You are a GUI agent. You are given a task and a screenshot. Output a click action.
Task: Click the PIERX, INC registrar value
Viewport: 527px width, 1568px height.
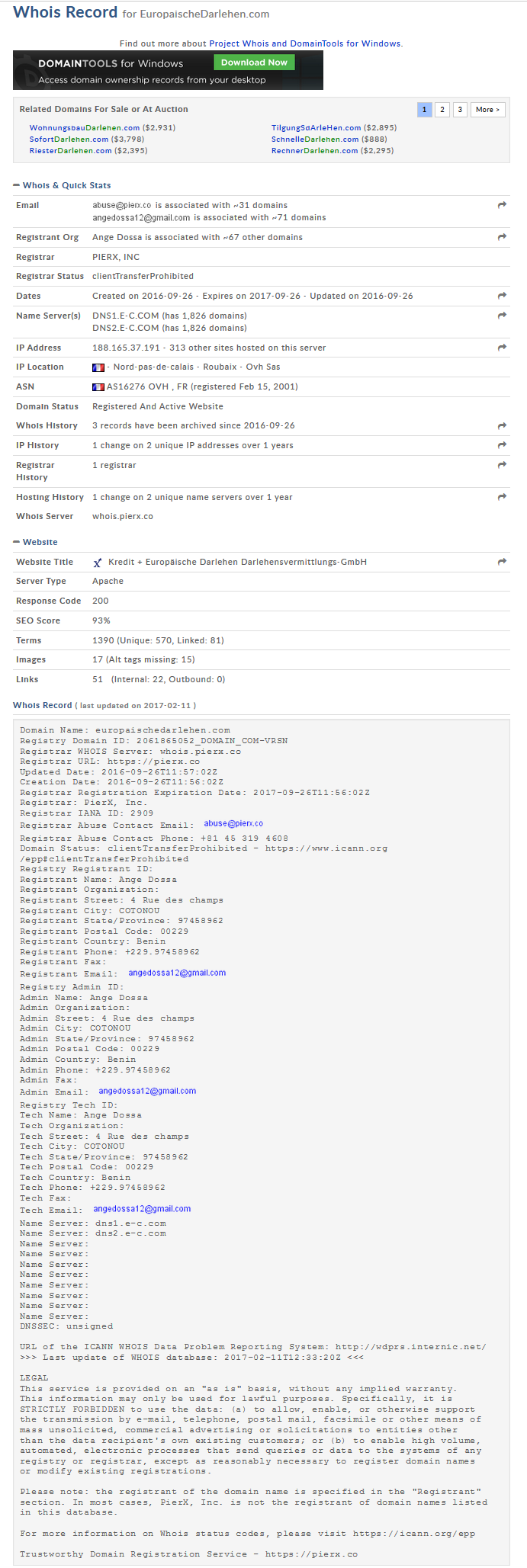pos(116,257)
